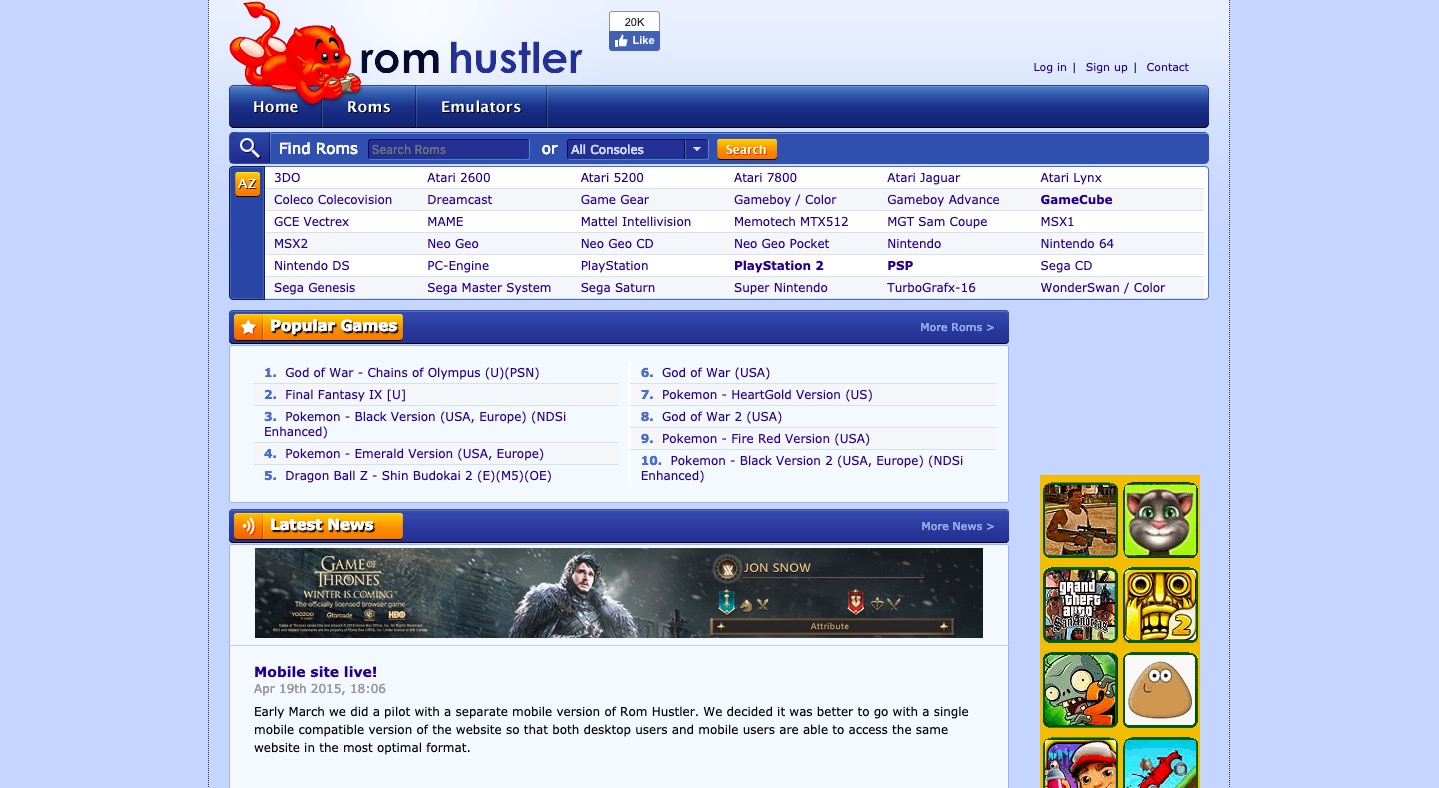Click the Popular Games star icon
1439x788 pixels.
pyautogui.click(x=248, y=327)
